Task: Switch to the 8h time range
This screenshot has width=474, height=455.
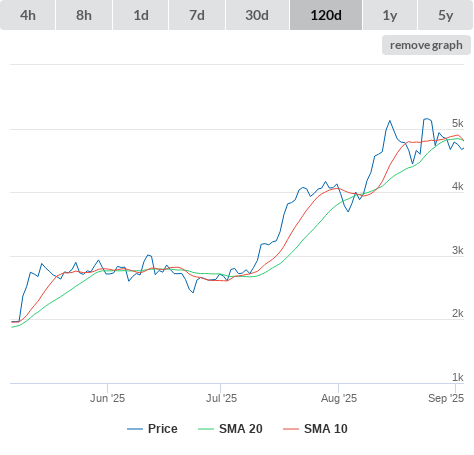Action: [x=84, y=15]
